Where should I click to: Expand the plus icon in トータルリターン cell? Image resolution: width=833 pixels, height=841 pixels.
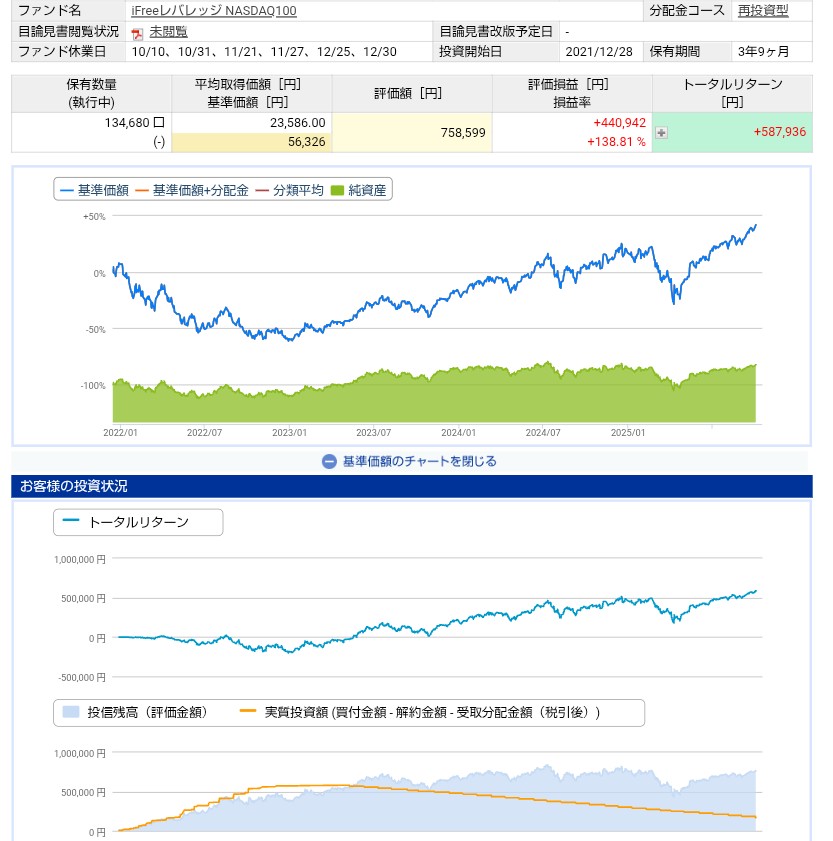tap(661, 132)
